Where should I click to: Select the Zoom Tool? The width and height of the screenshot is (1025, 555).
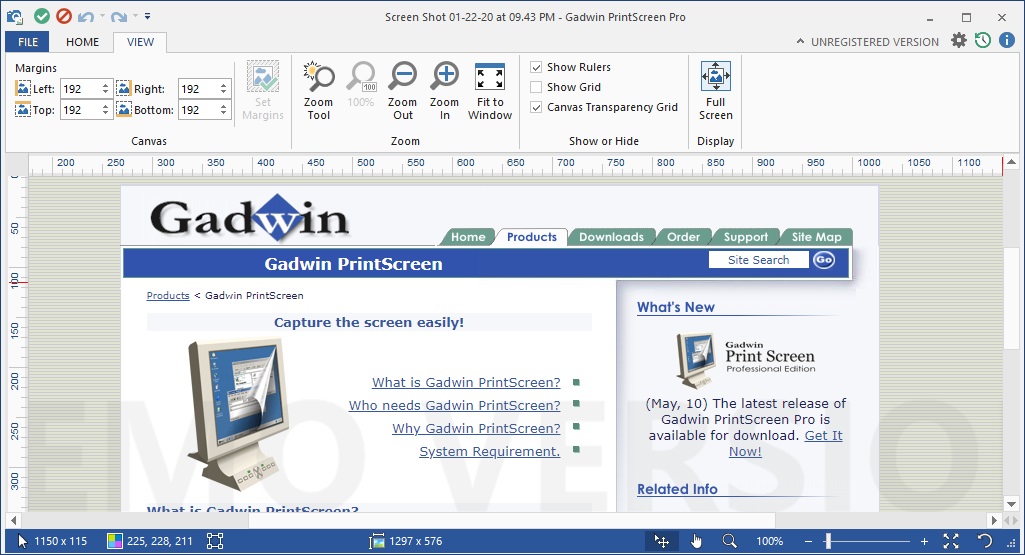(x=318, y=91)
